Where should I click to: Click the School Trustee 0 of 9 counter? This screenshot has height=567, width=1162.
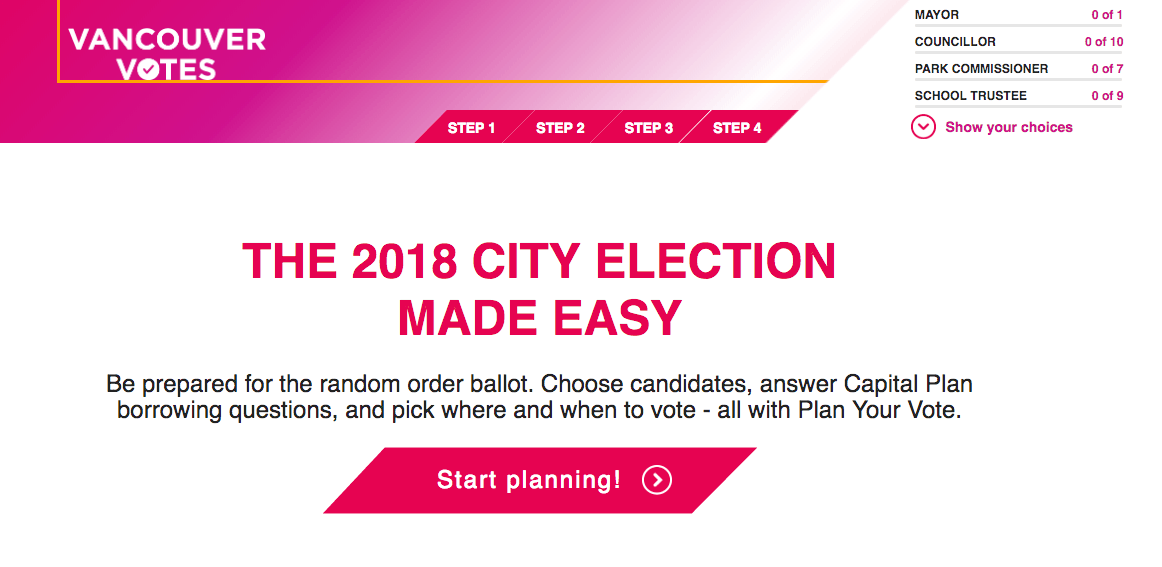(1107, 96)
